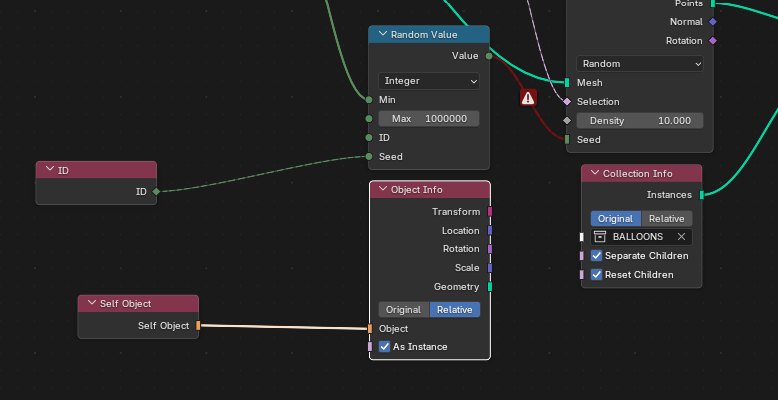The image size is (778, 400).
Task: Select Original in the Collection Info node
Action: pyautogui.click(x=616, y=219)
